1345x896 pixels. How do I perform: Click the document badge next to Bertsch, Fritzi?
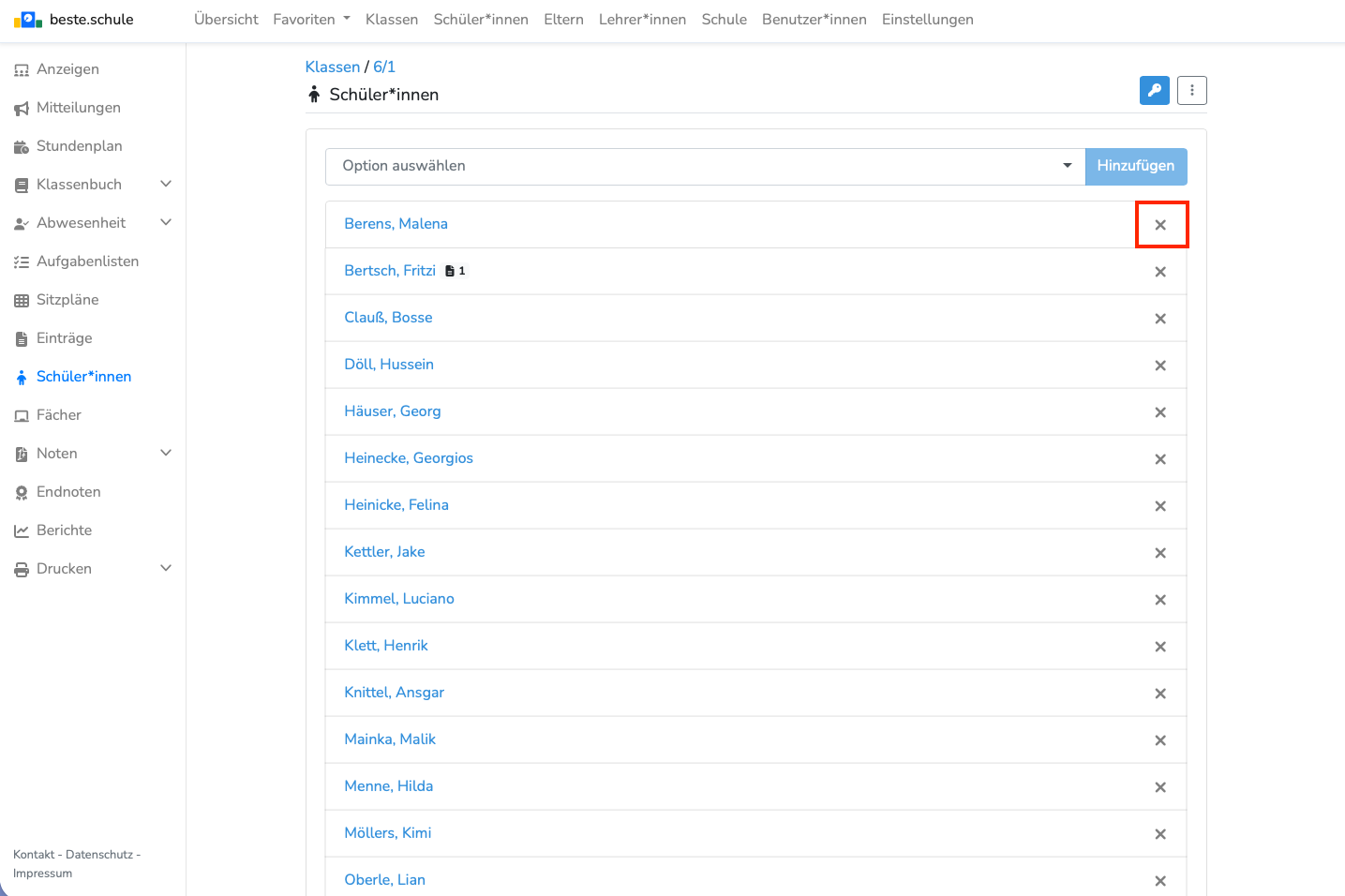(456, 271)
